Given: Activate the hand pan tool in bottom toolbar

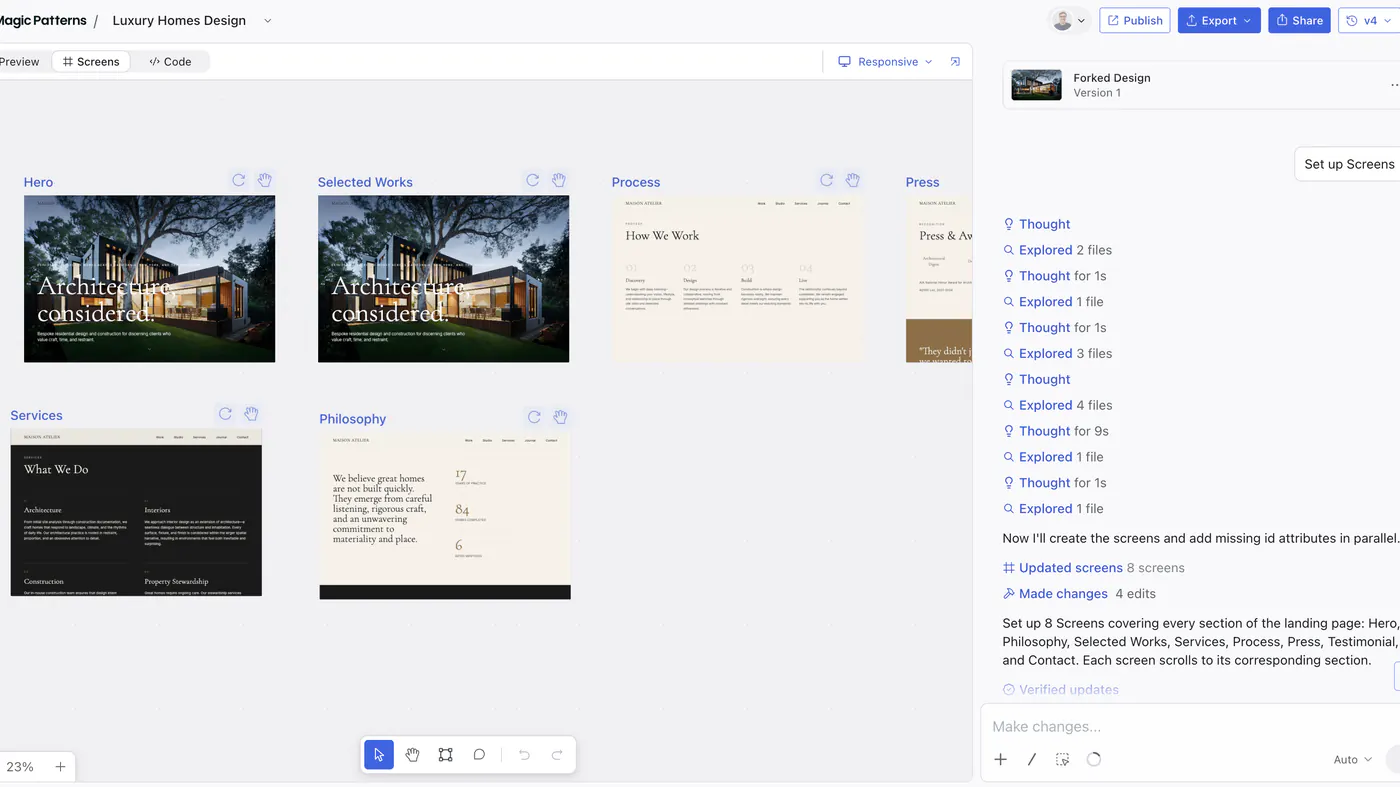Looking at the screenshot, I should tap(412, 755).
